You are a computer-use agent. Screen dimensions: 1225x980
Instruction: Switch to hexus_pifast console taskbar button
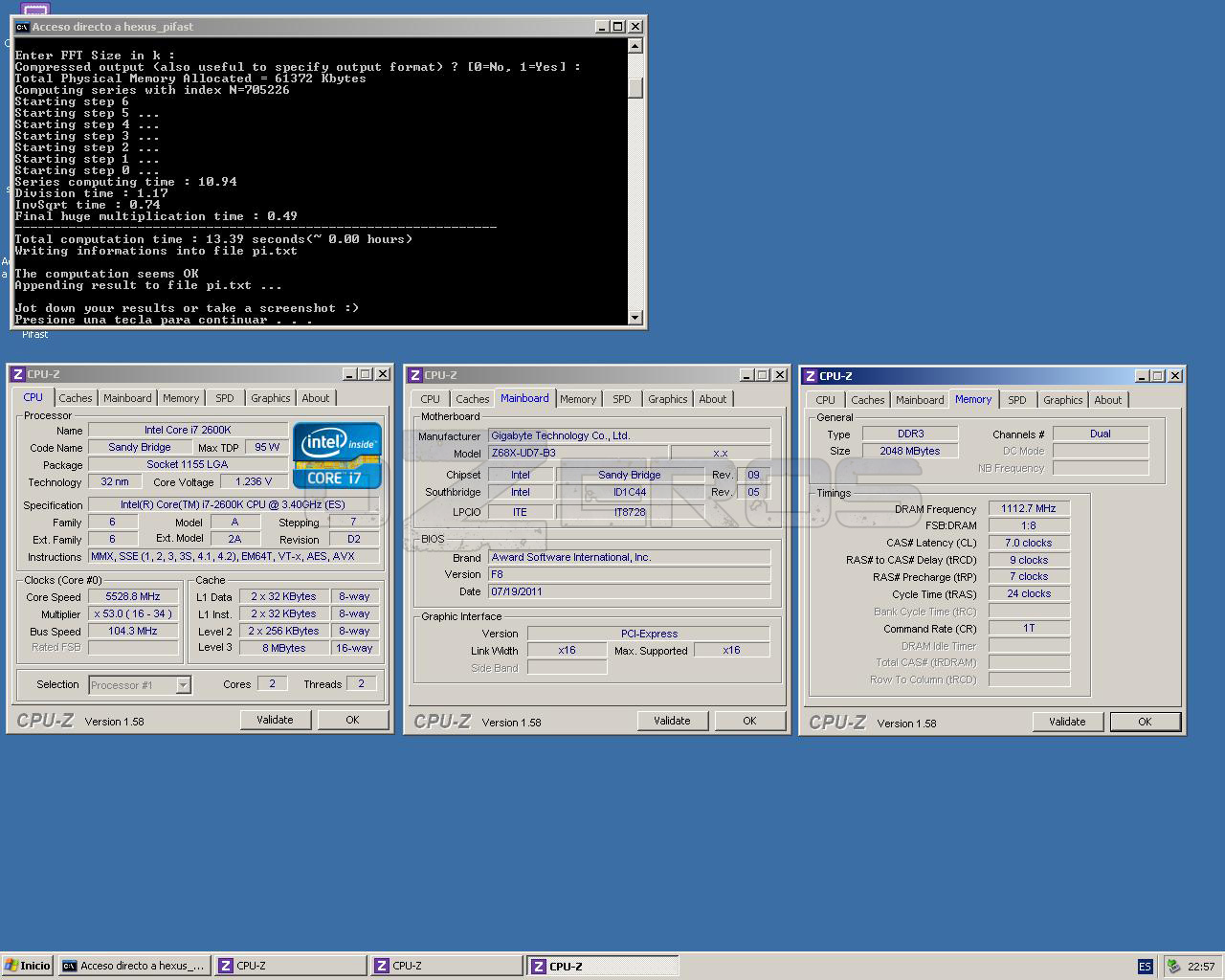tap(134, 966)
